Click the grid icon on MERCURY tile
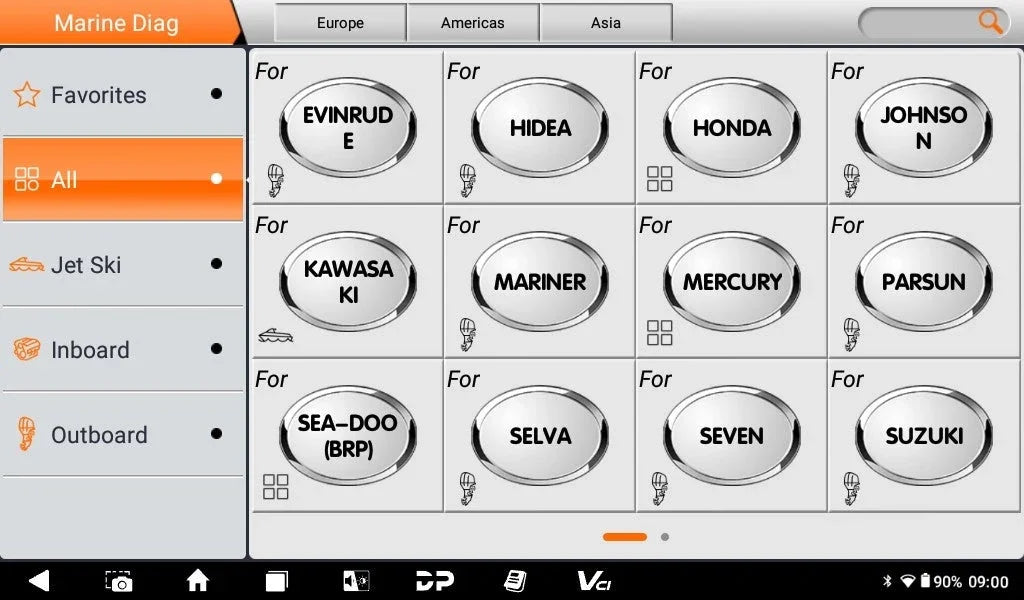This screenshot has width=1024, height=600. (x=660, y=332)
